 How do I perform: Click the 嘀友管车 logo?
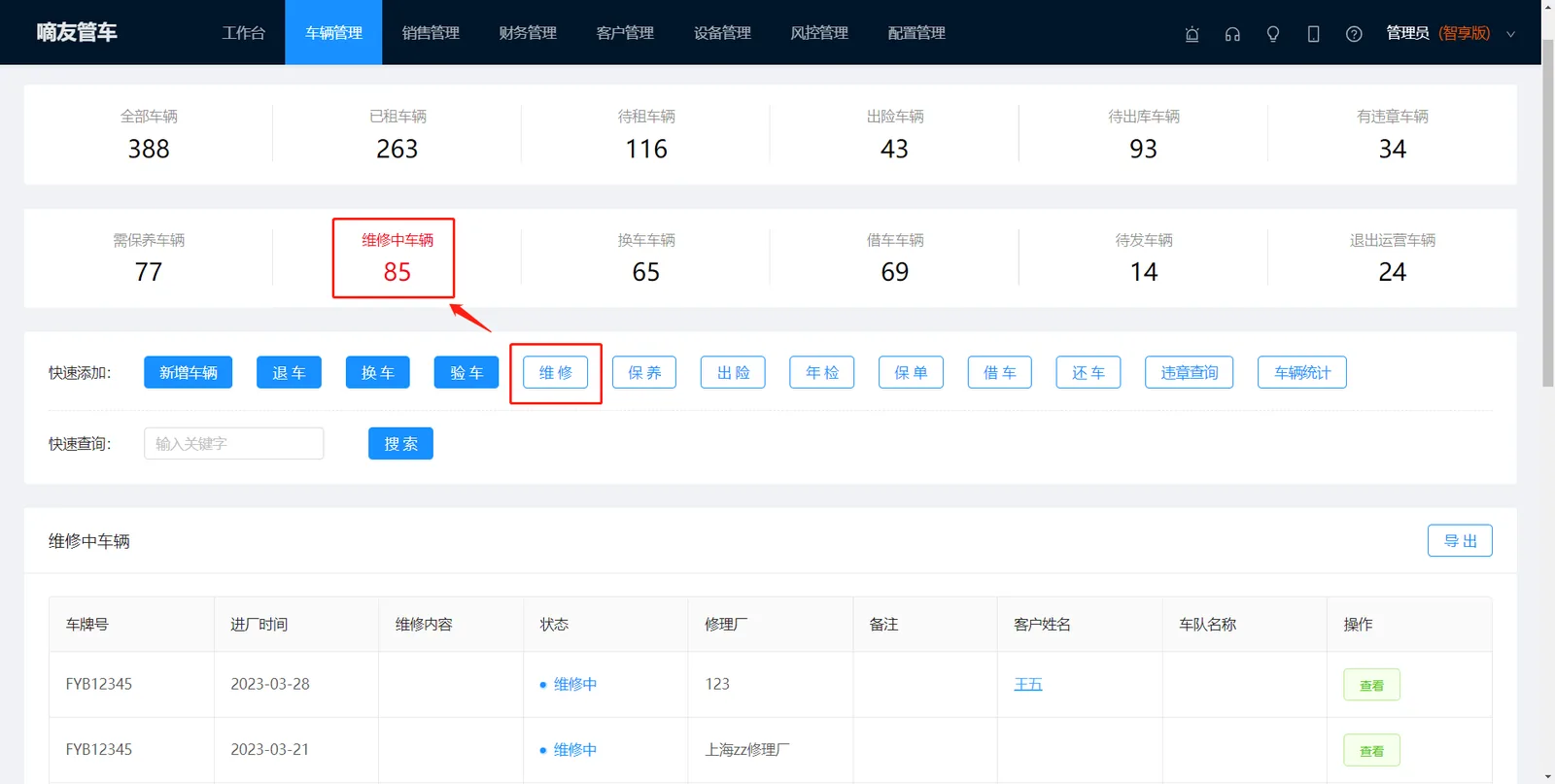77,32
